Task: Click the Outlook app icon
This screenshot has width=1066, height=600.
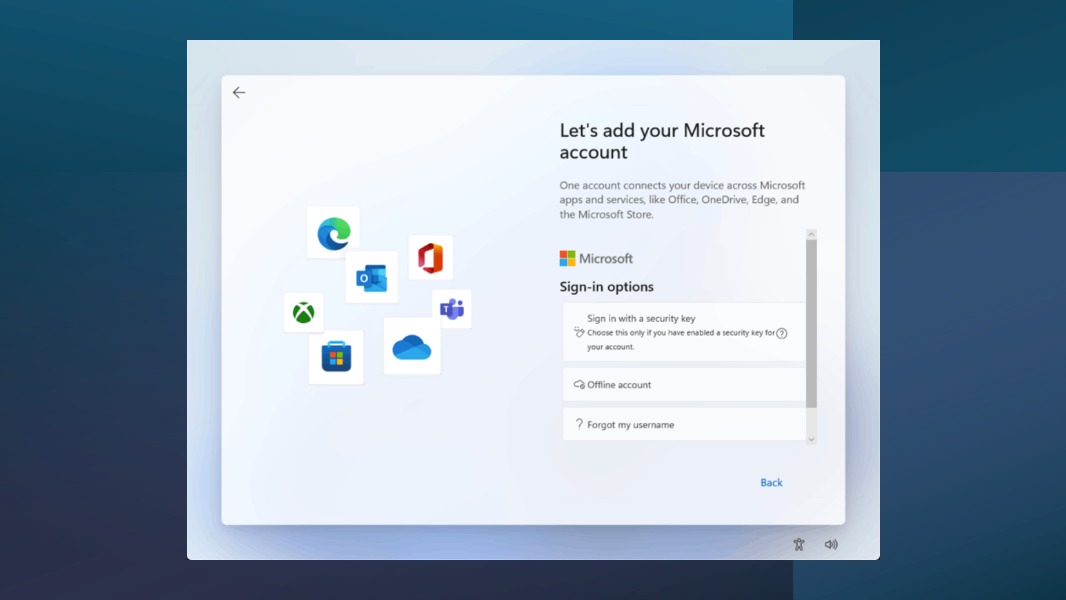Action: (x=372, y=278)
